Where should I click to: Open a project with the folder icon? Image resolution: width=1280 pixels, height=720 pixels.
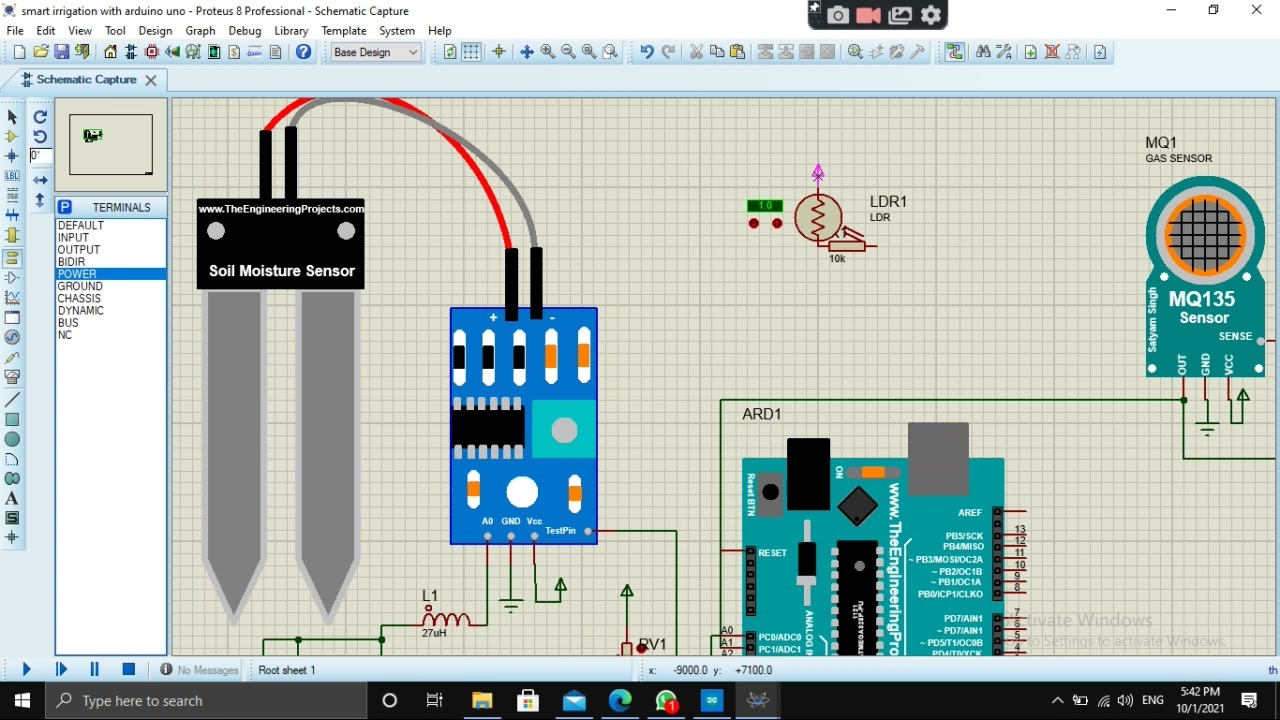click(x=41, y=52)
